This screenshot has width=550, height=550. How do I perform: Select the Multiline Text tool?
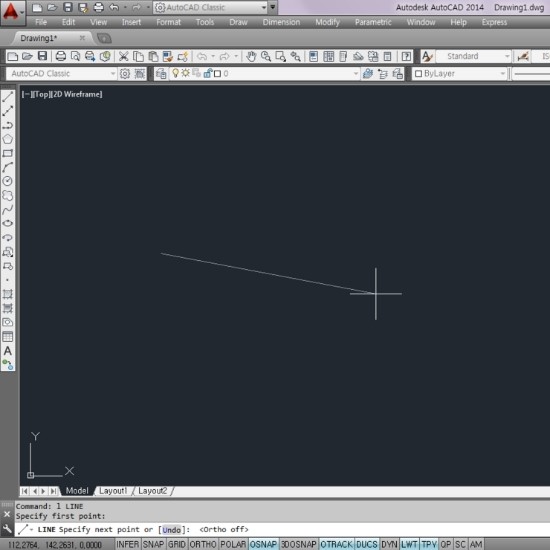pyautogui.click(x=8, y=351)
